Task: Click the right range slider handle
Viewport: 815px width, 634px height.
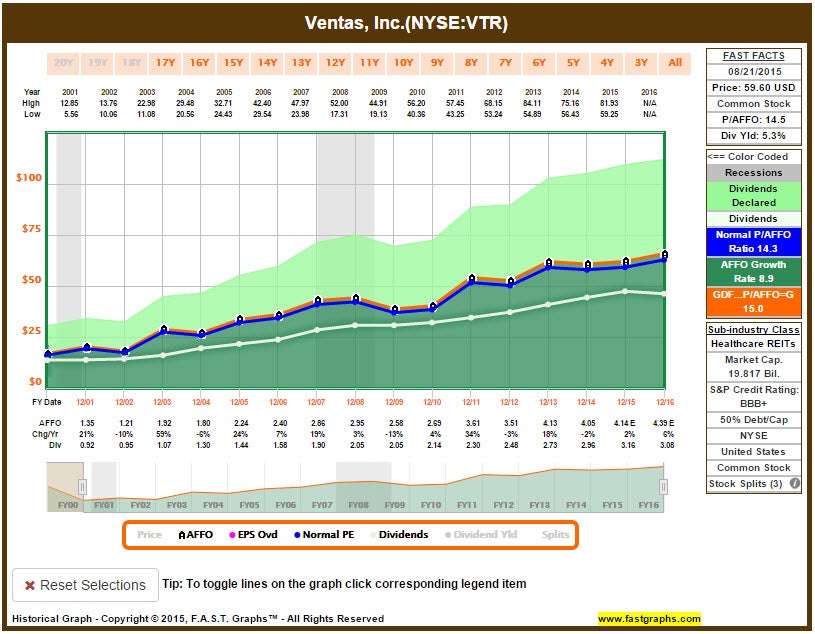Action: (663, 487)
